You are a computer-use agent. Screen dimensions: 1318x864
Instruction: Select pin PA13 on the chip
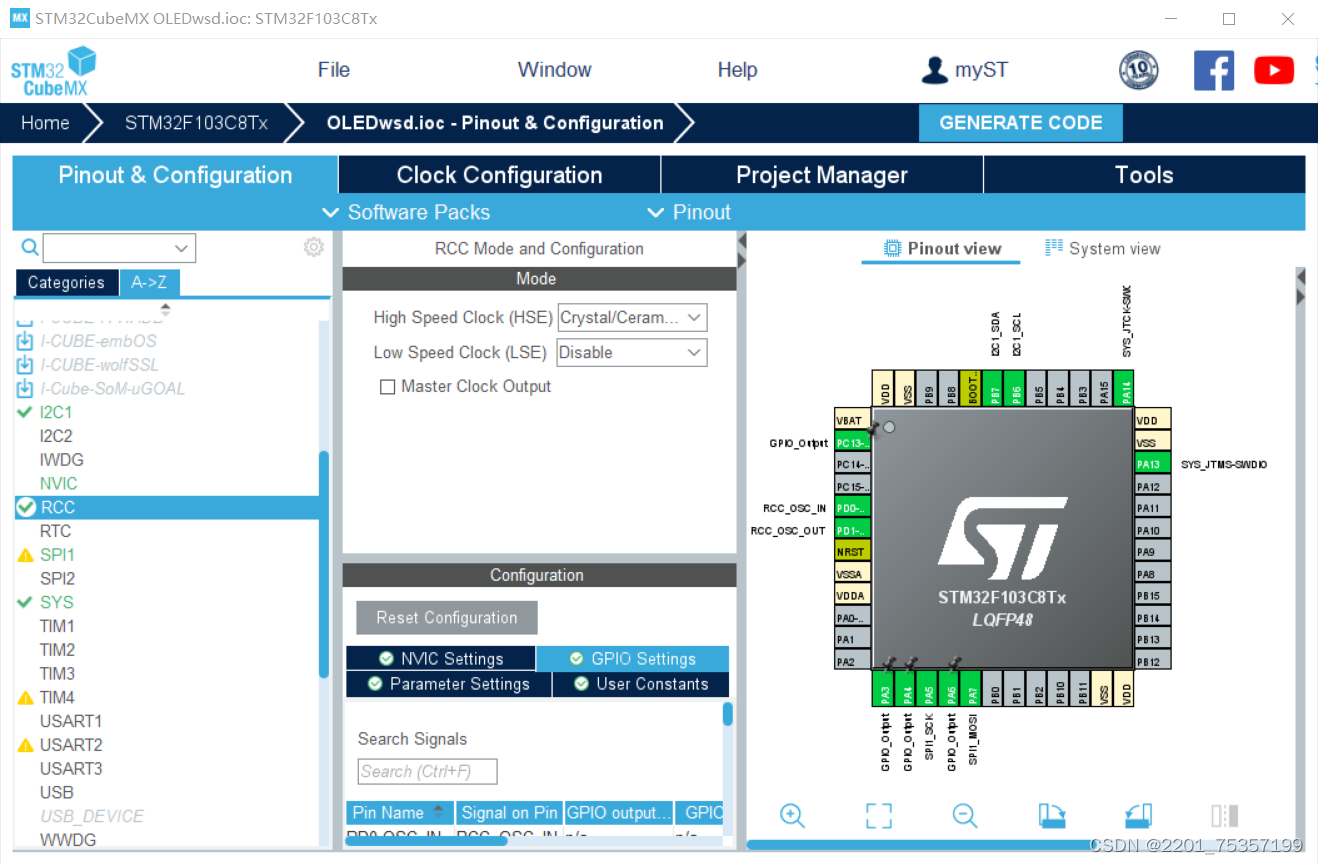click(x=1152, y=464)
